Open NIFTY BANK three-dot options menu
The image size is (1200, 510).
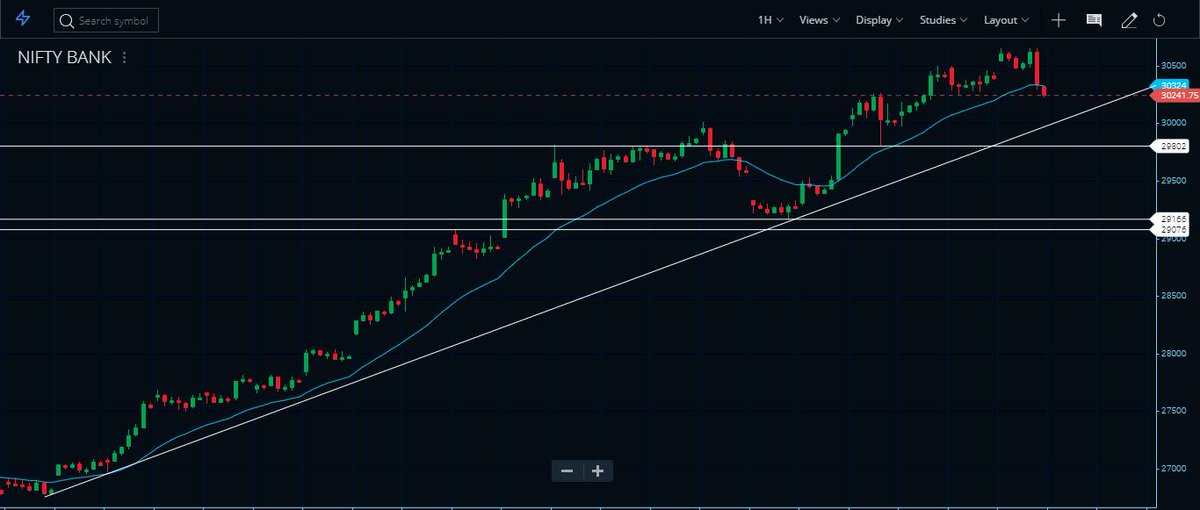click(124, 58)
